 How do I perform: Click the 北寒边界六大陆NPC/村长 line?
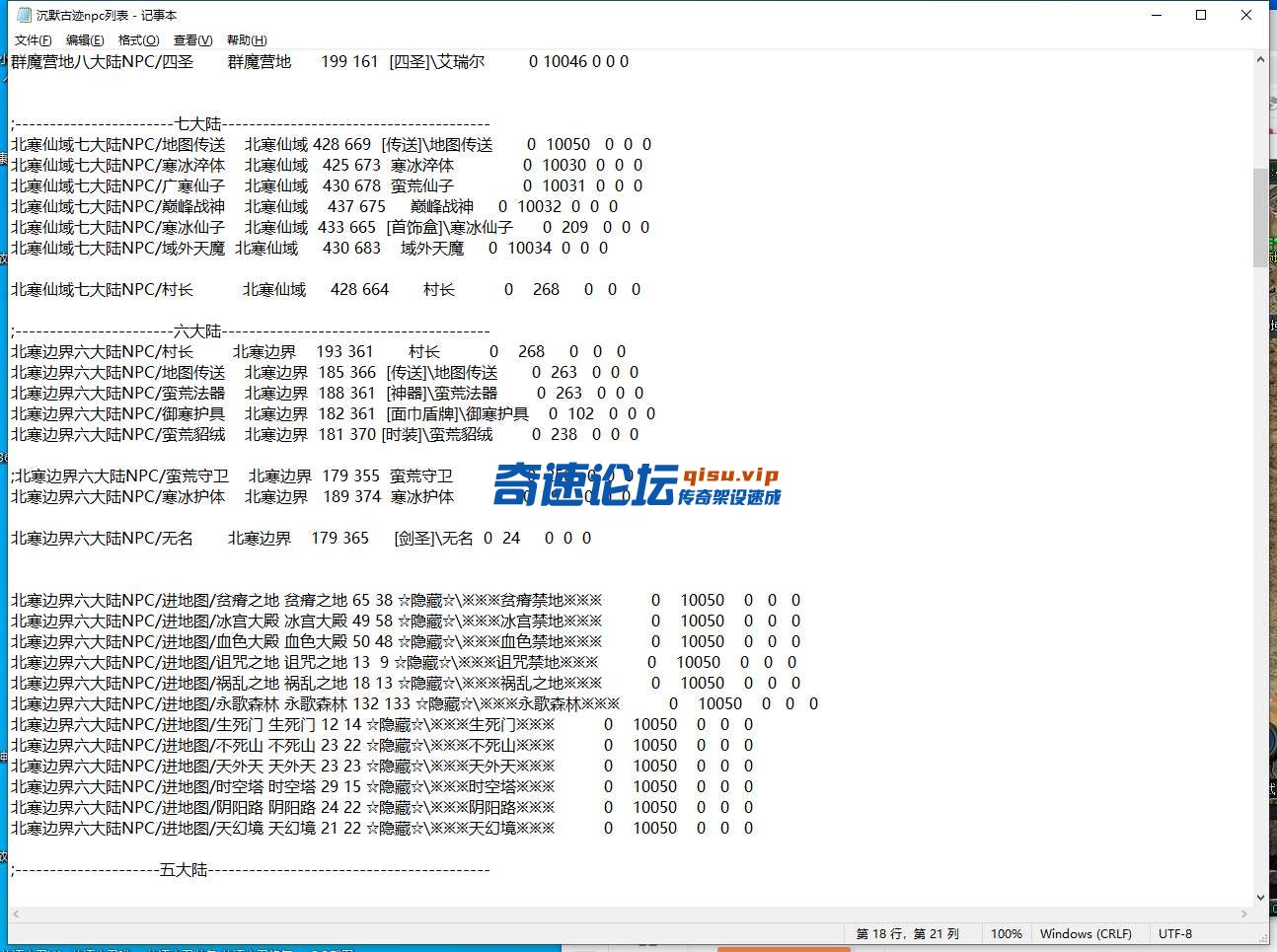[x=319, y=351]
